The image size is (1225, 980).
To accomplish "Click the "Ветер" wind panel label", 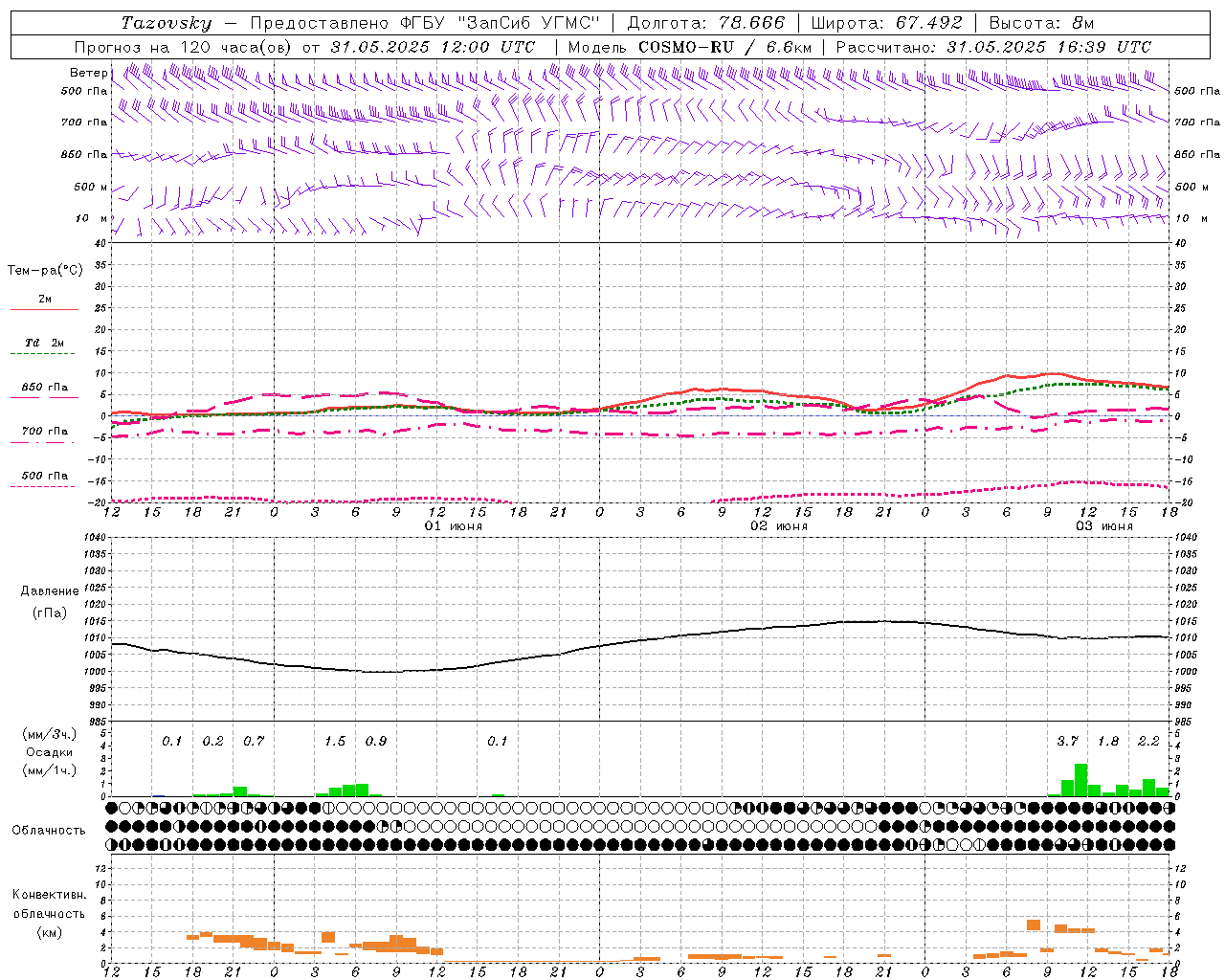I will 88,73.
